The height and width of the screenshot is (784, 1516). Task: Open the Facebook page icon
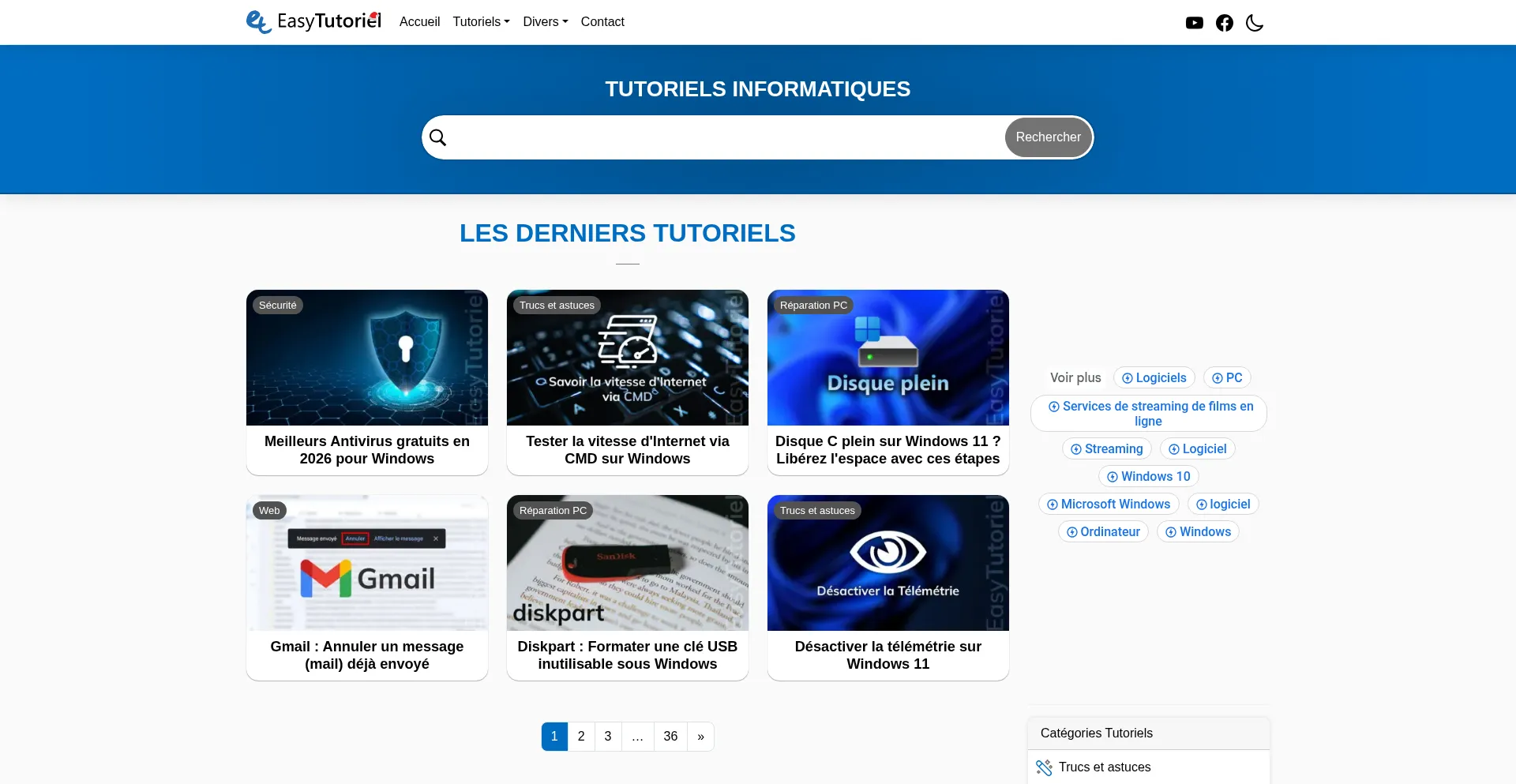(x=1225, y=22)
